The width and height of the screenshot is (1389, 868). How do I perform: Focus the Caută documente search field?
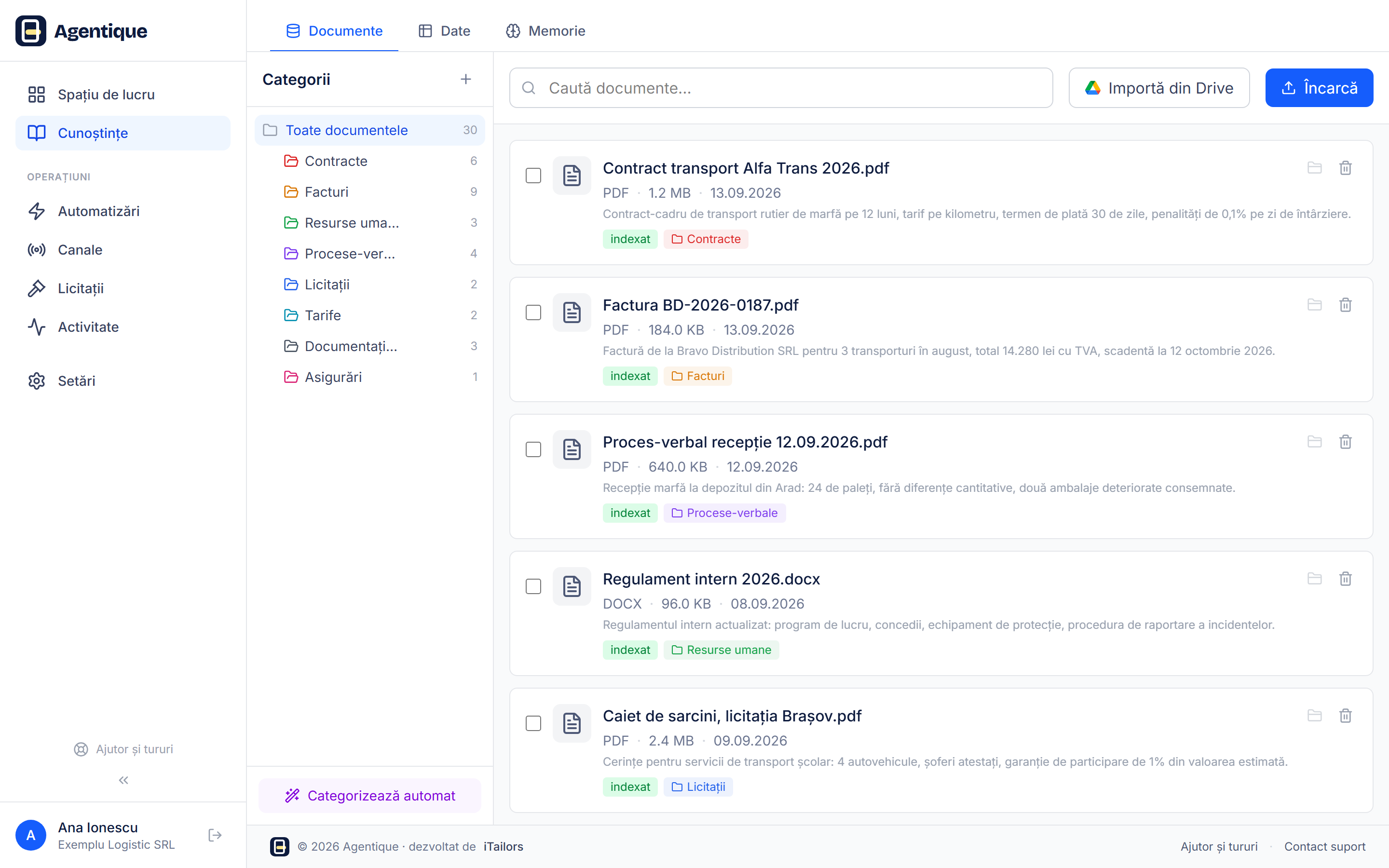pyautogui.click(x=781, y=88)
